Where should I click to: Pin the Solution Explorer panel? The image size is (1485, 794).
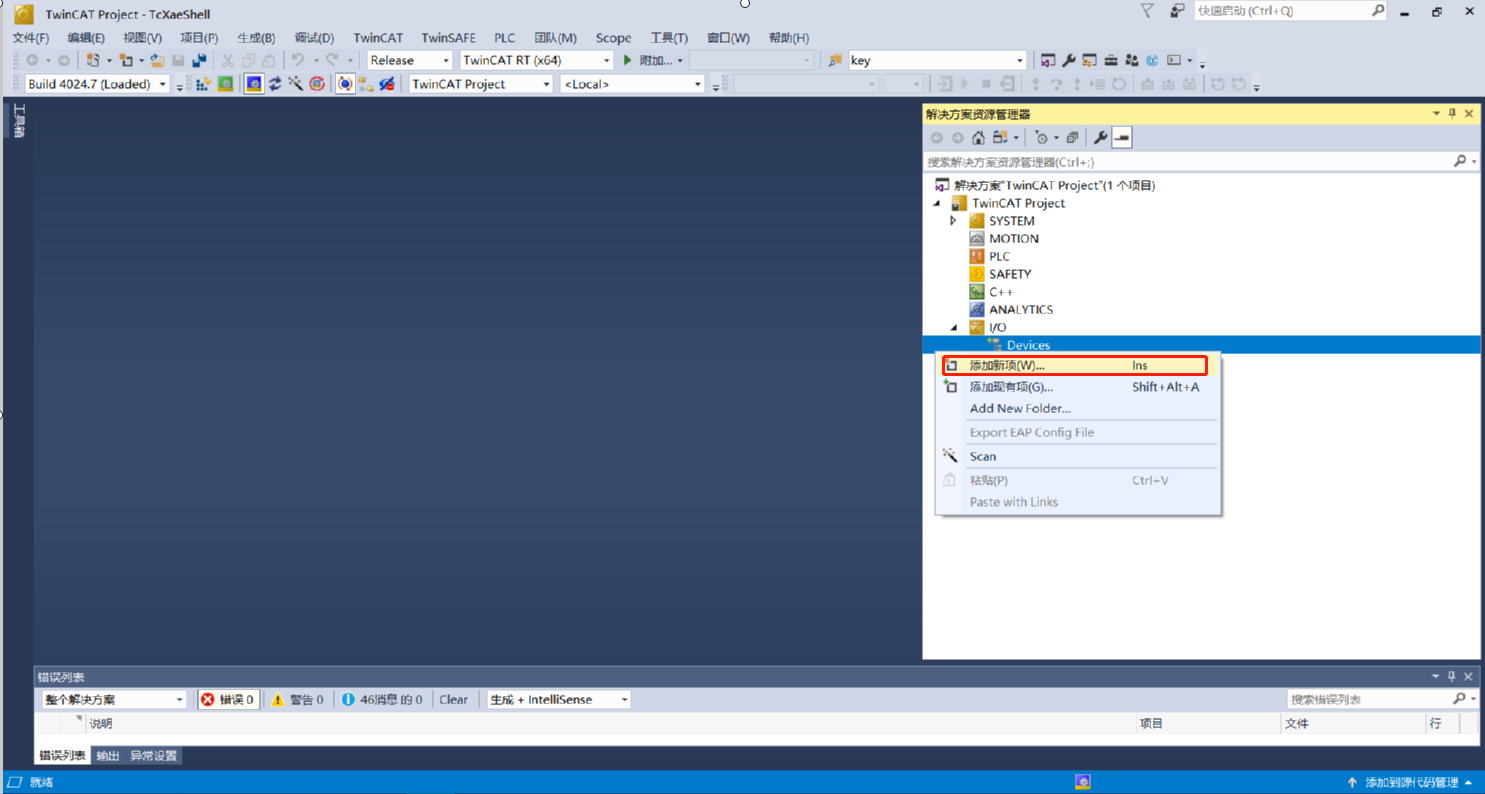(x=1452, y=114)
